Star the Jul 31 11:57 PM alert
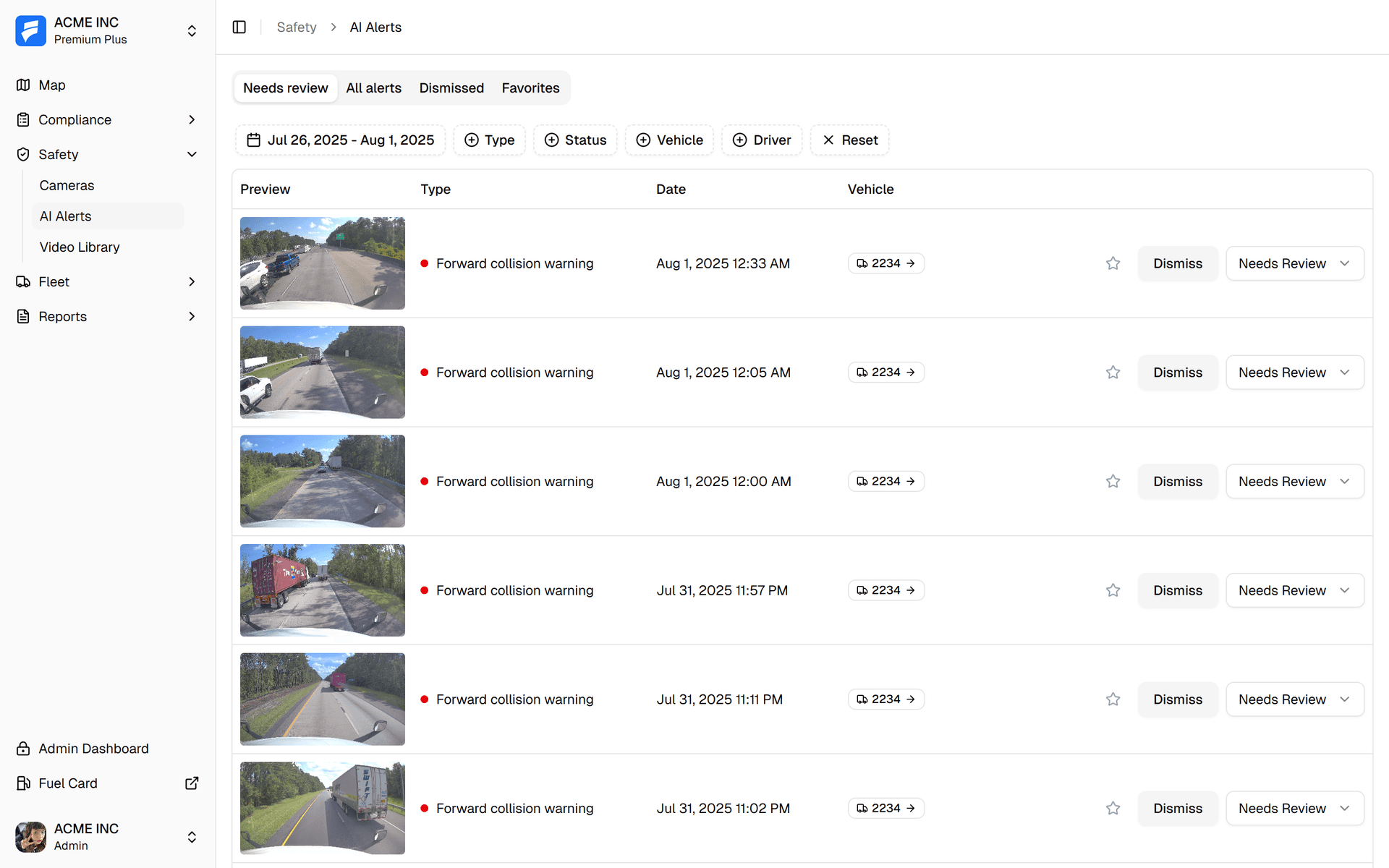The width and height of the screenshot is (1389, 868). [1113, 590]
